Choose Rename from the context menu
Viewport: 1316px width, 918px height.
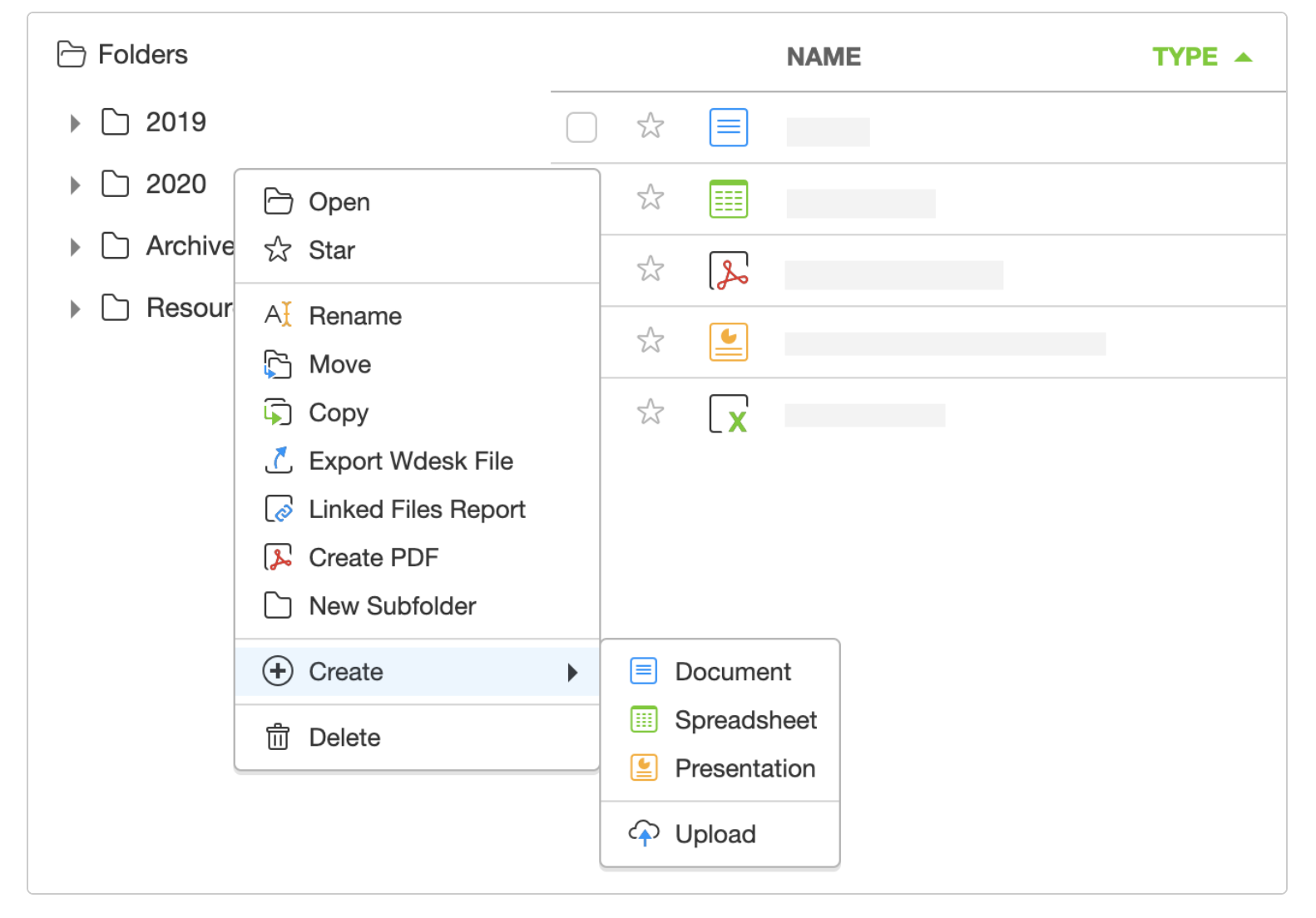tap(355, 316)
